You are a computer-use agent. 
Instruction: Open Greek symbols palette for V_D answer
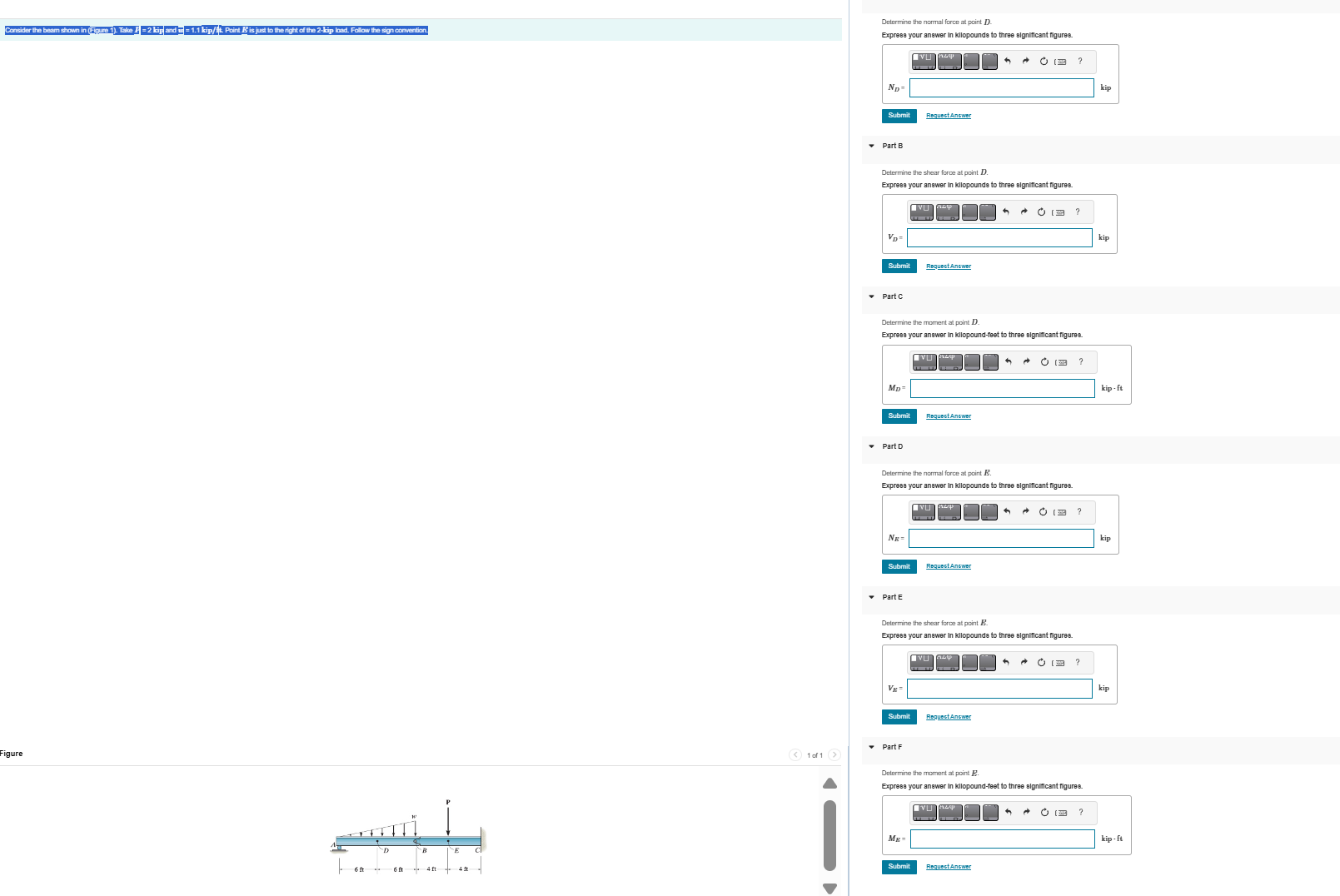point(948,212)
